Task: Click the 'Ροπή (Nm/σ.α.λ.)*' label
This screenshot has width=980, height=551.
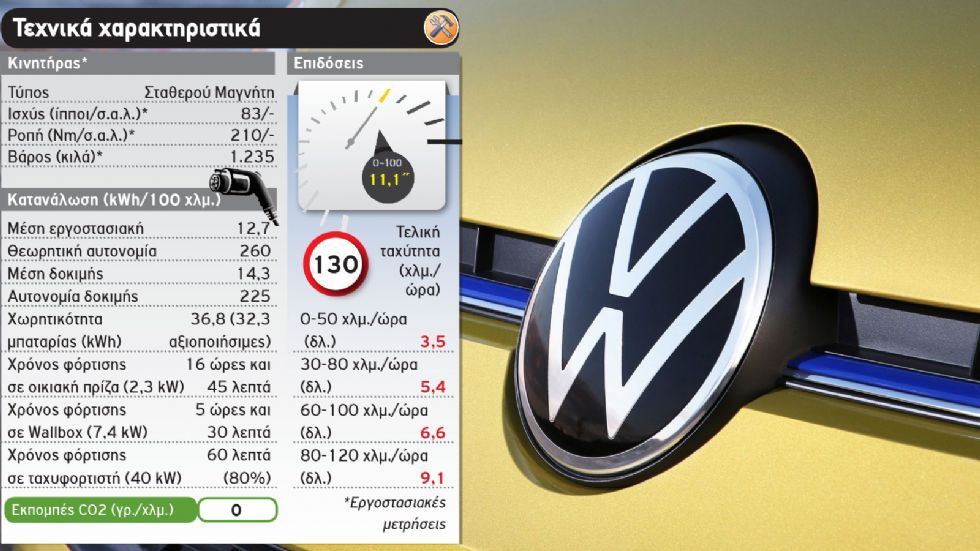Action: pos(71,135)
